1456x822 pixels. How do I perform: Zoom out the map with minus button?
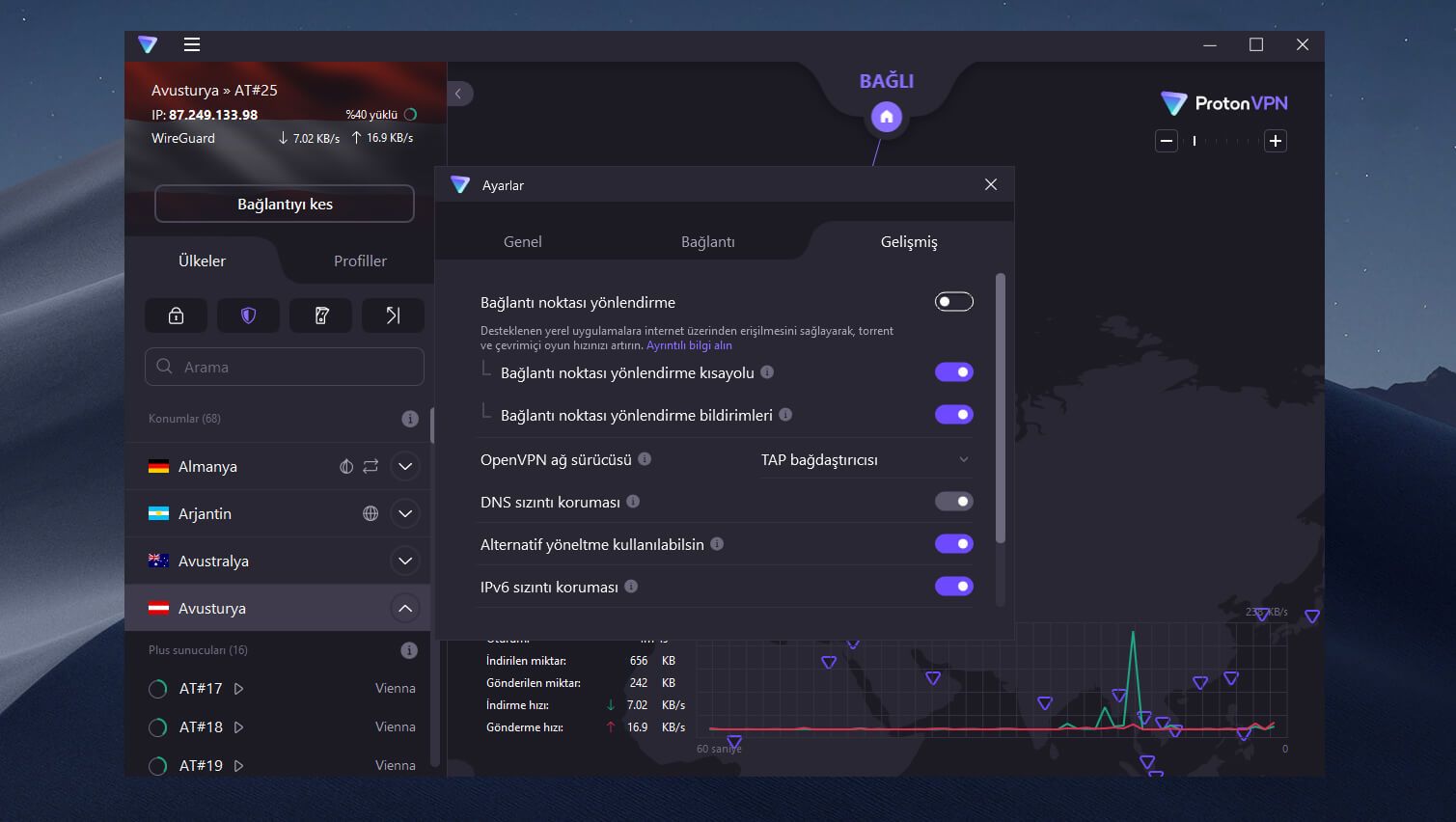click(1167, 141)
